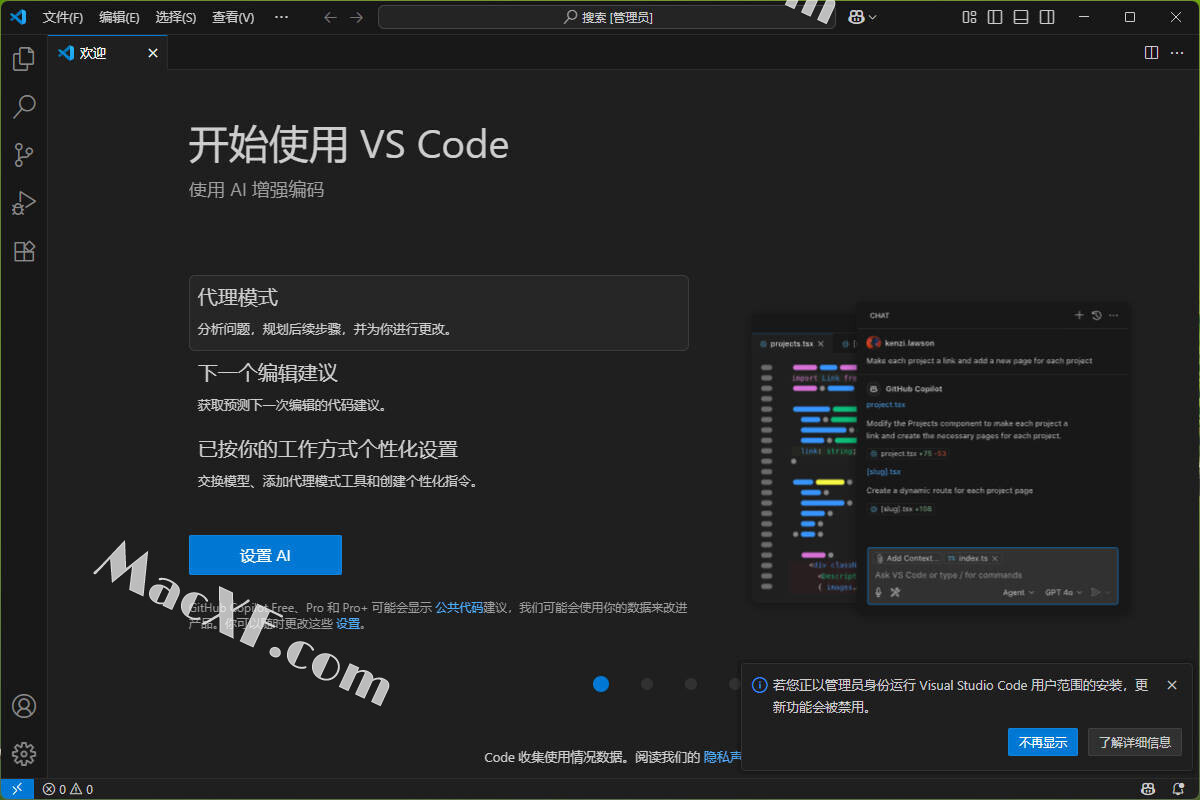
Task: Open the 文件(F) menu
Action: coord(63,17)
